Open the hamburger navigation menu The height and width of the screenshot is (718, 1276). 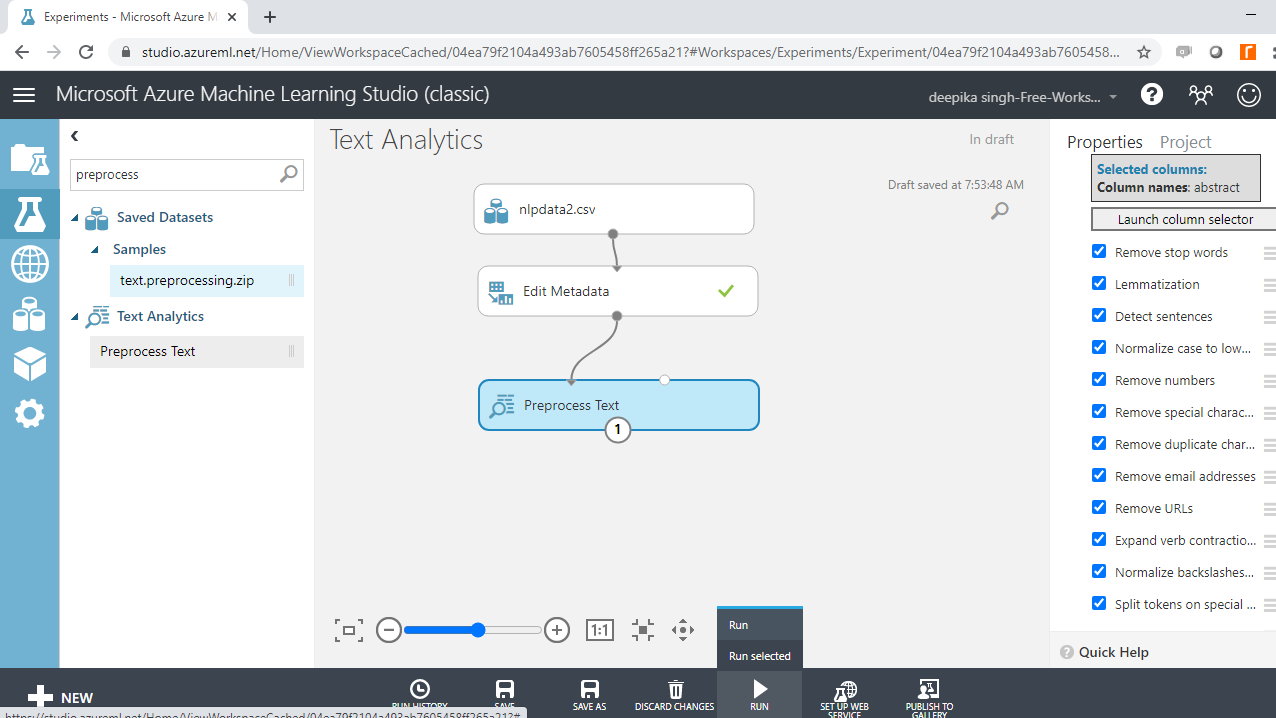point(24,95)
